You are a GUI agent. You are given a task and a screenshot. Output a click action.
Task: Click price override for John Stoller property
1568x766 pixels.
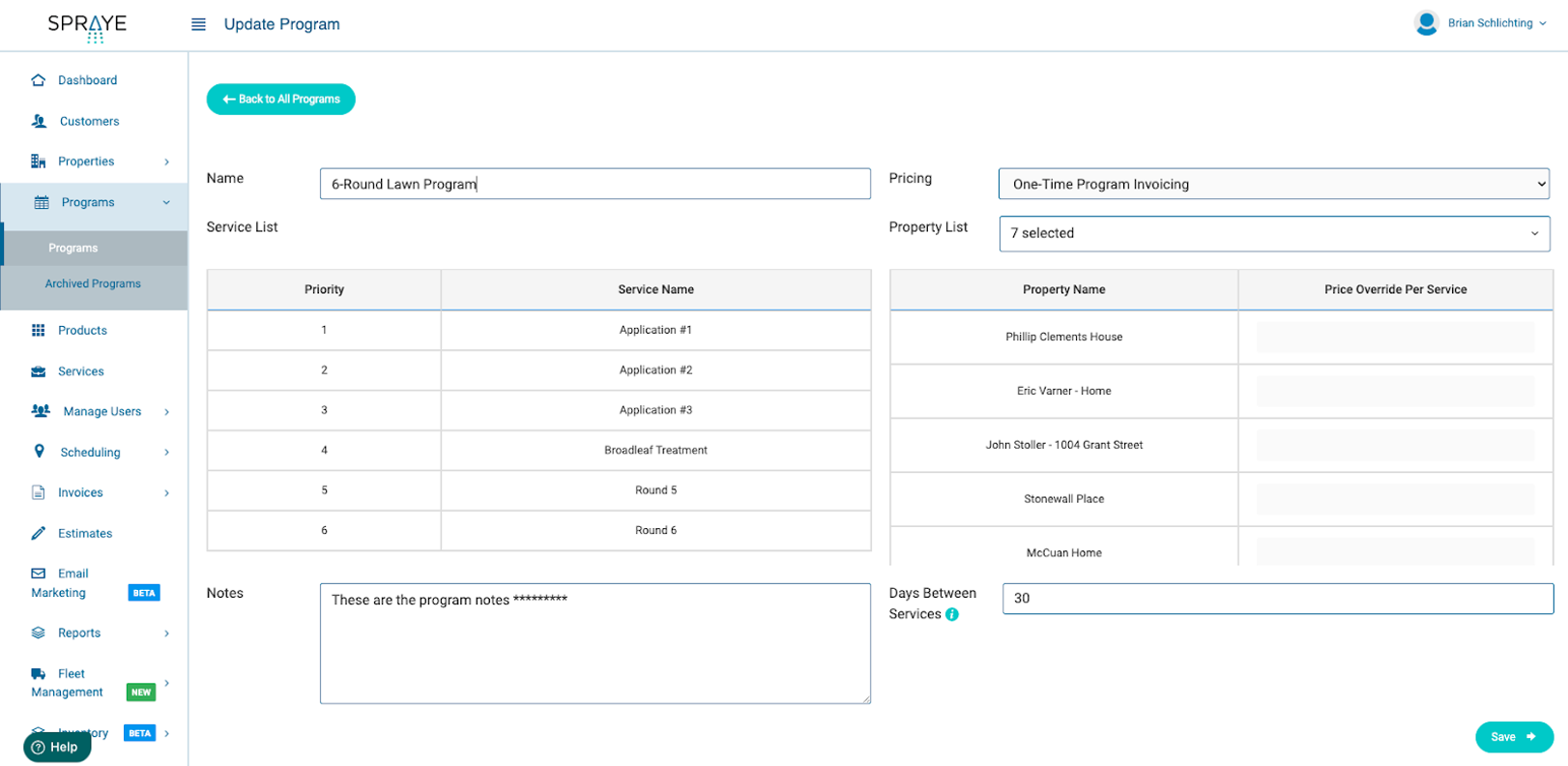tap(1395, 445)
